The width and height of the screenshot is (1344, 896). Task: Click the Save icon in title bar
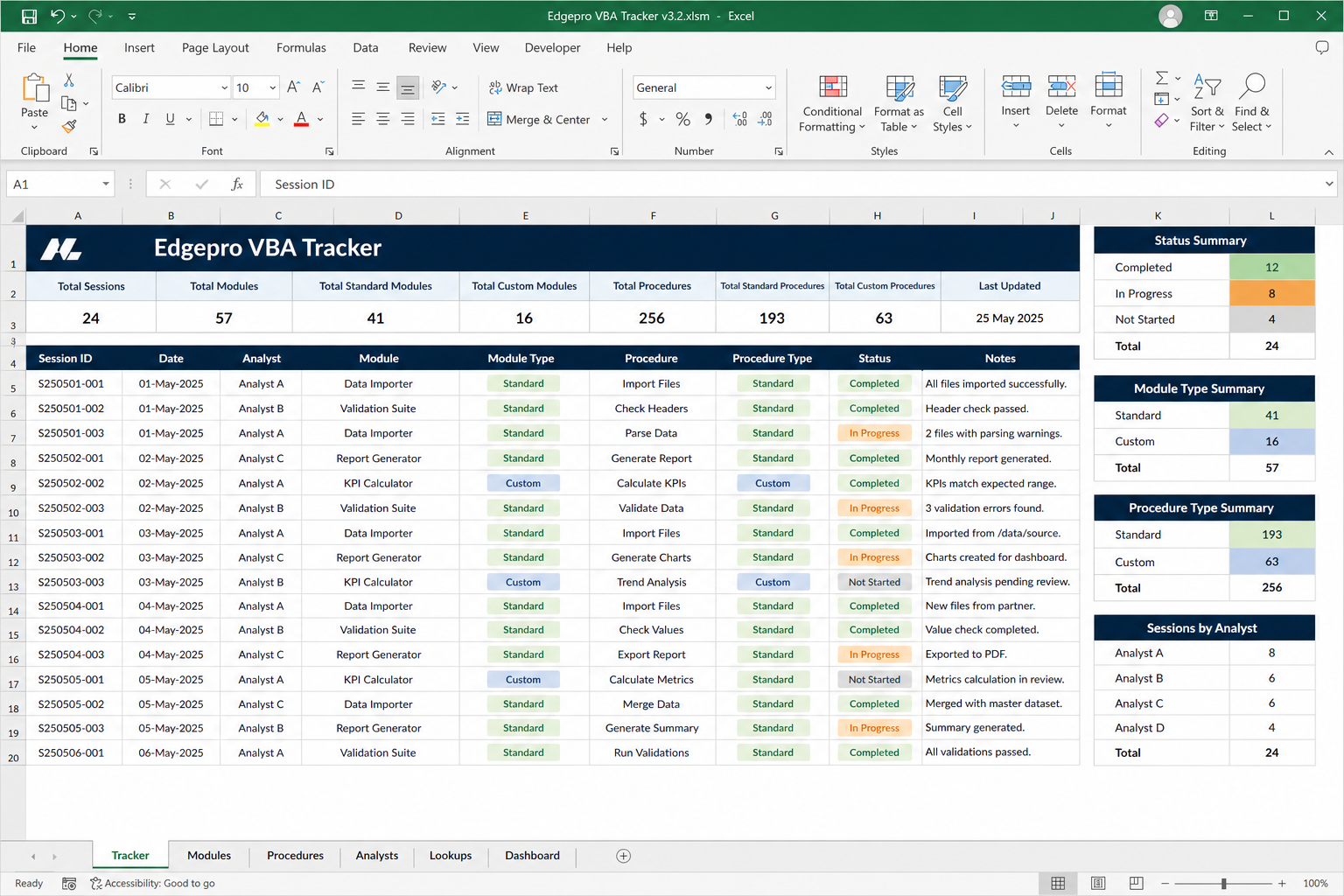point(29,16)
